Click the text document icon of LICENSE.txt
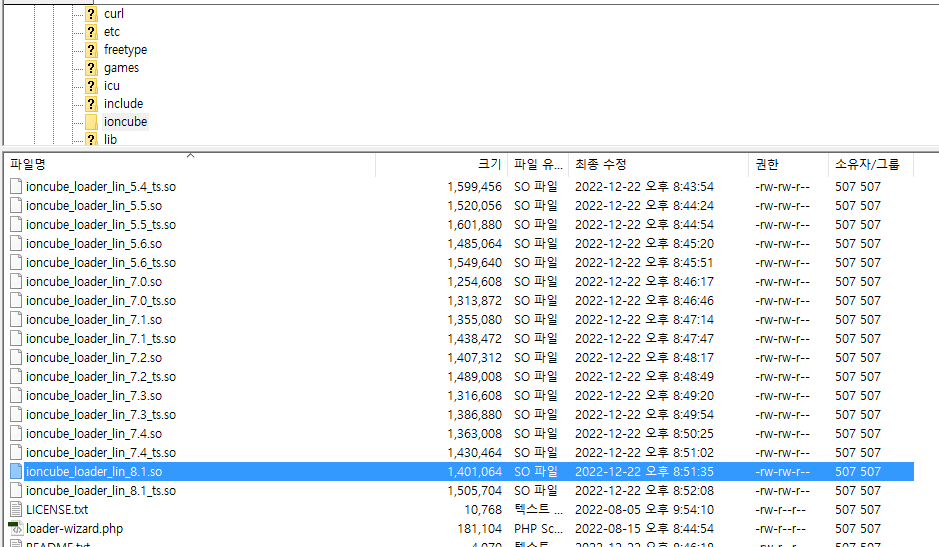 pos(16,510)
